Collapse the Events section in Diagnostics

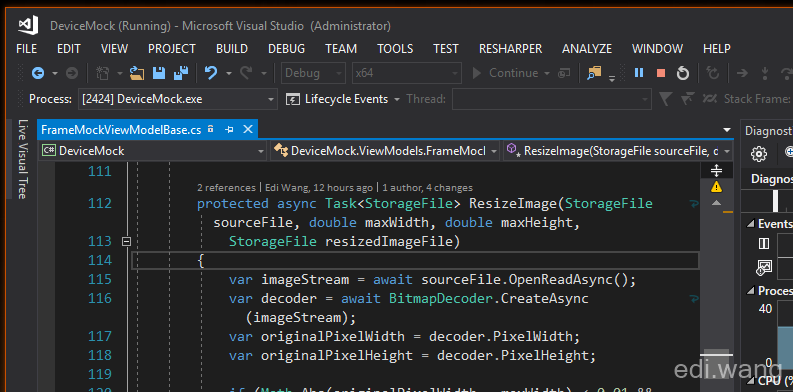click(751, 224)
